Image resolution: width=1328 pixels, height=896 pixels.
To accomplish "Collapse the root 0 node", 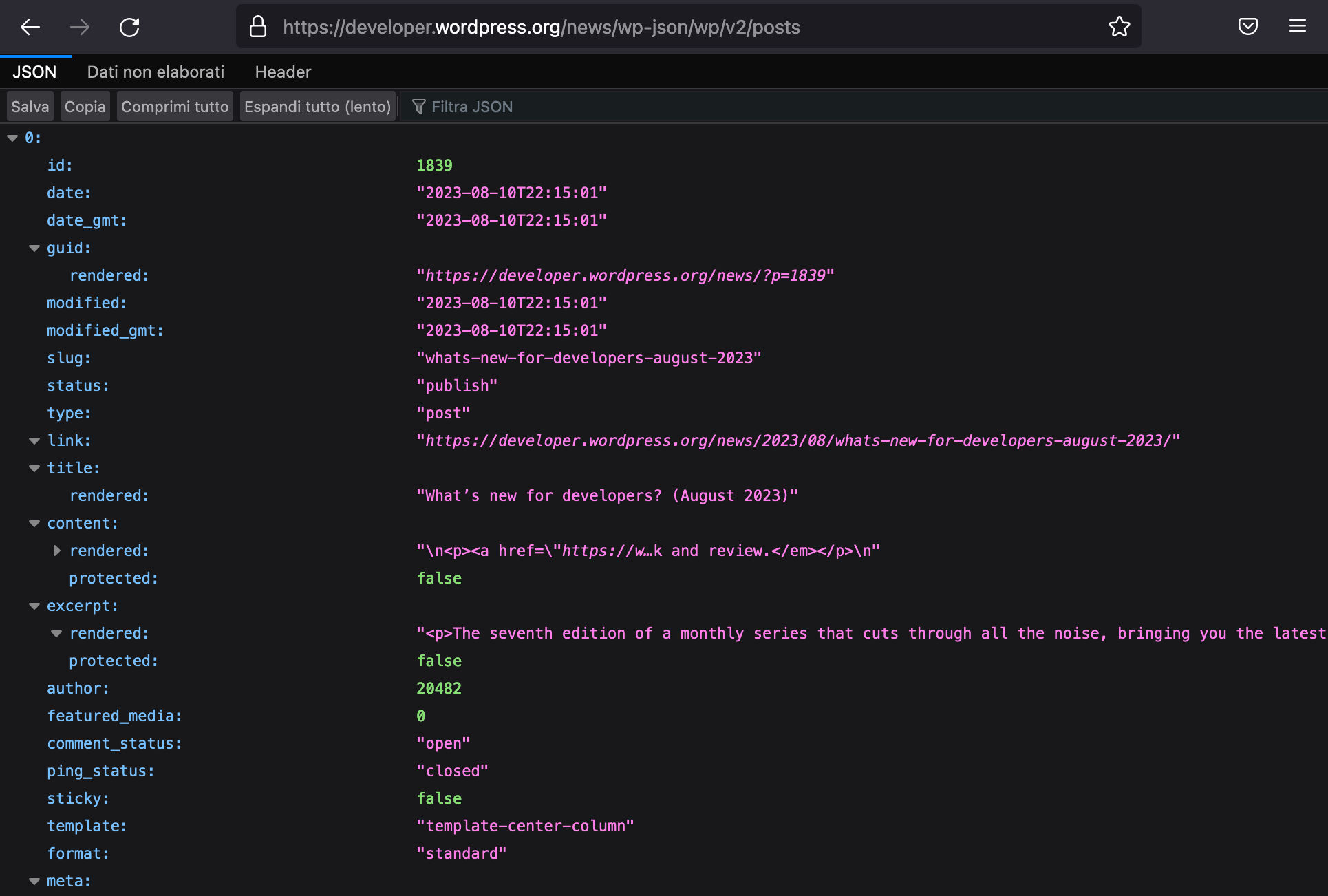I will coord(12,138).
